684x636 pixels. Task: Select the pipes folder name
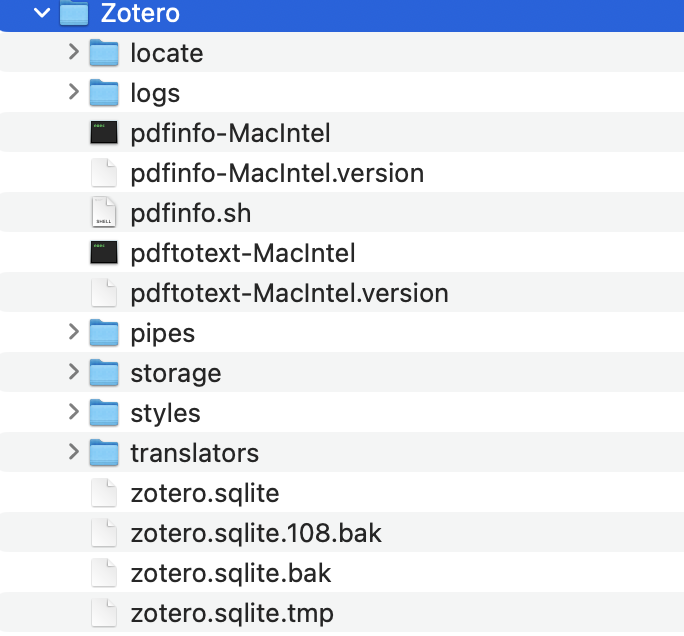(162, 334)
